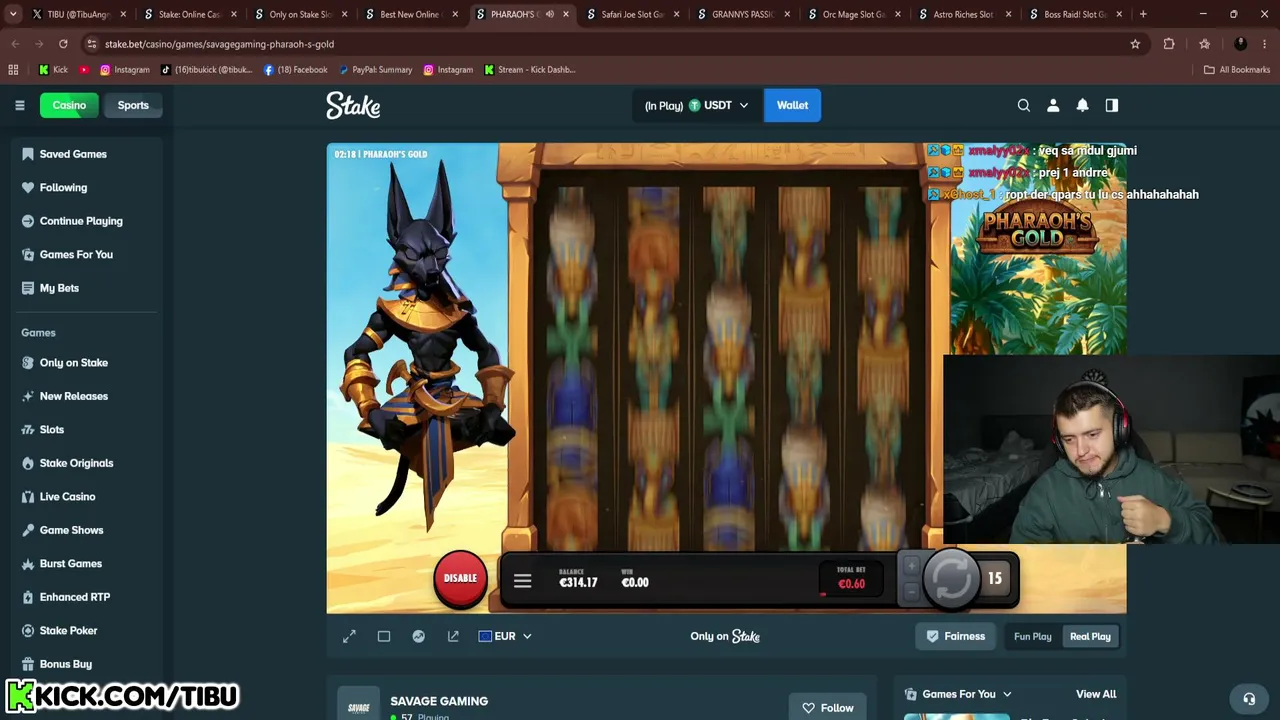The width and height of the screenshot is (1280, 720).
Task: Enter fullscreen mode for the game
Action: 349,636
